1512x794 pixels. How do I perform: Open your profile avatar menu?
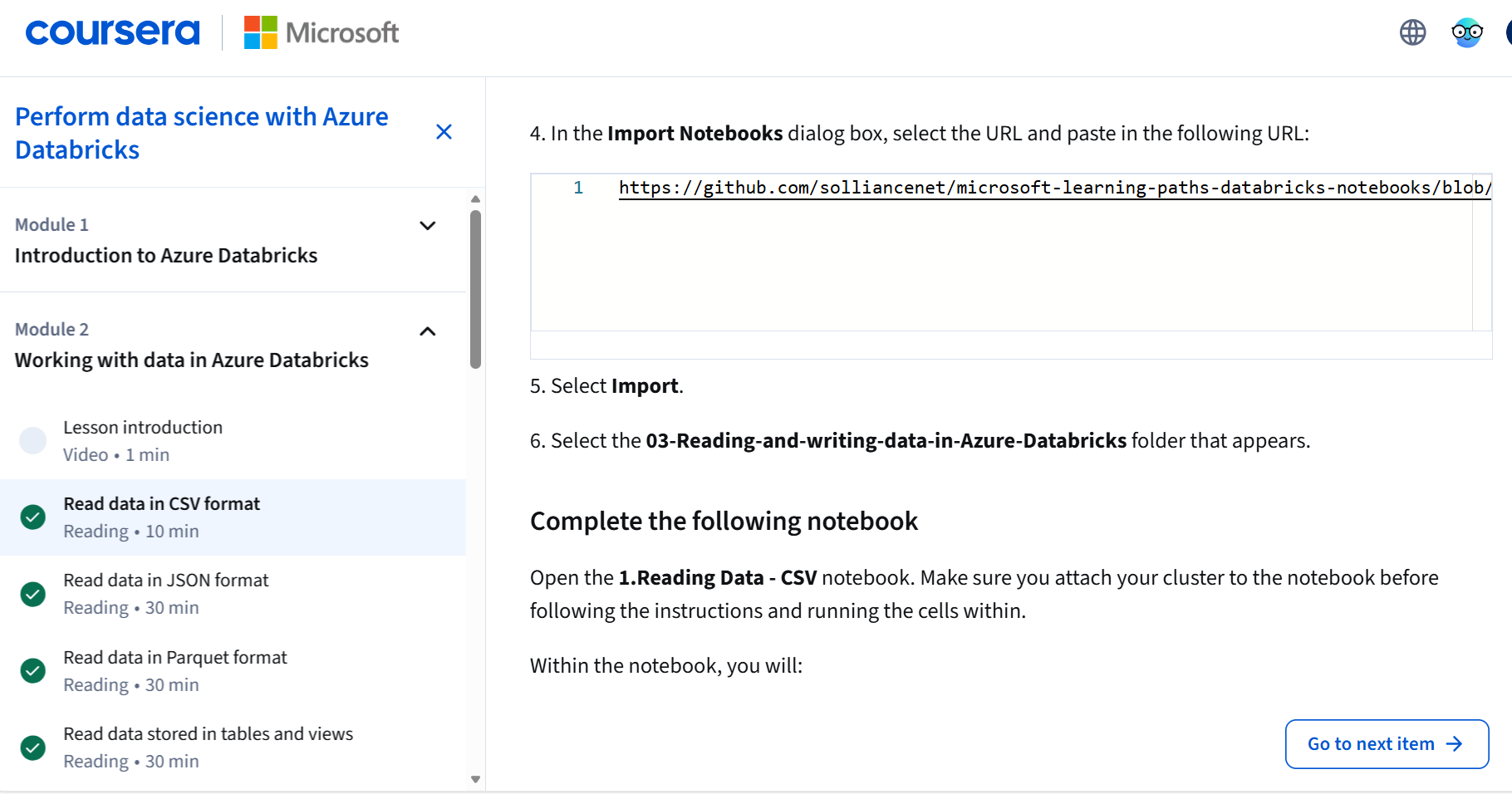(x=1510, y=32)
